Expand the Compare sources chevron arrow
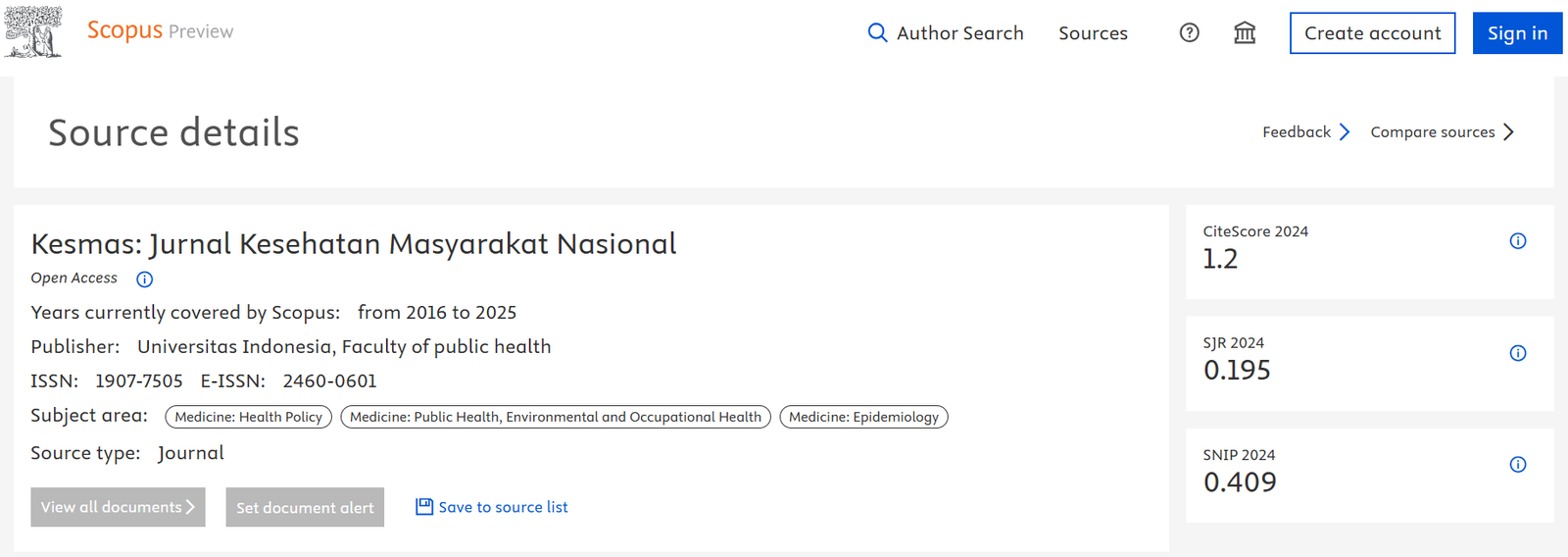This screenshot has height=557, width=1568. point(1508,132)
